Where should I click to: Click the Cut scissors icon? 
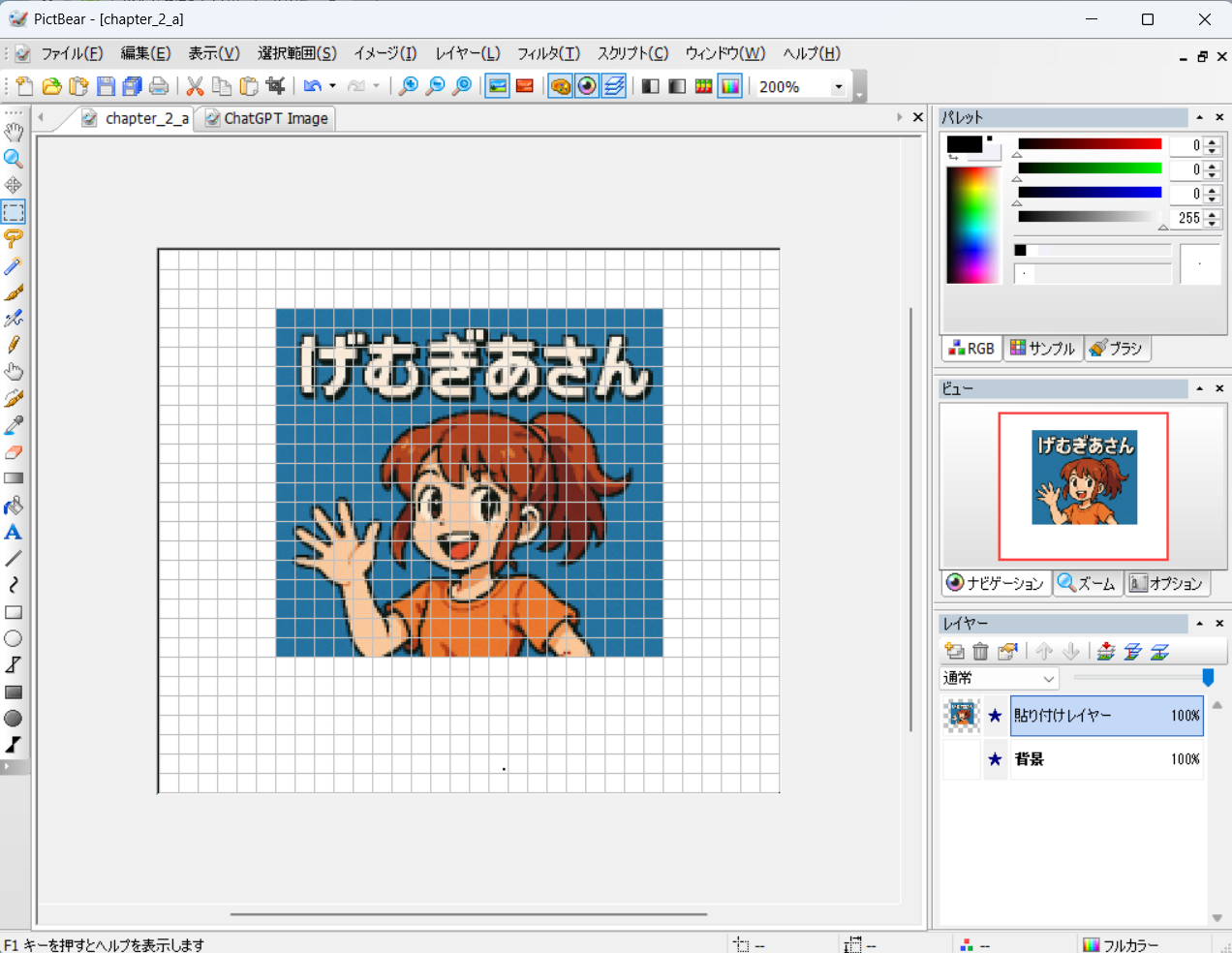pos(195,86)
